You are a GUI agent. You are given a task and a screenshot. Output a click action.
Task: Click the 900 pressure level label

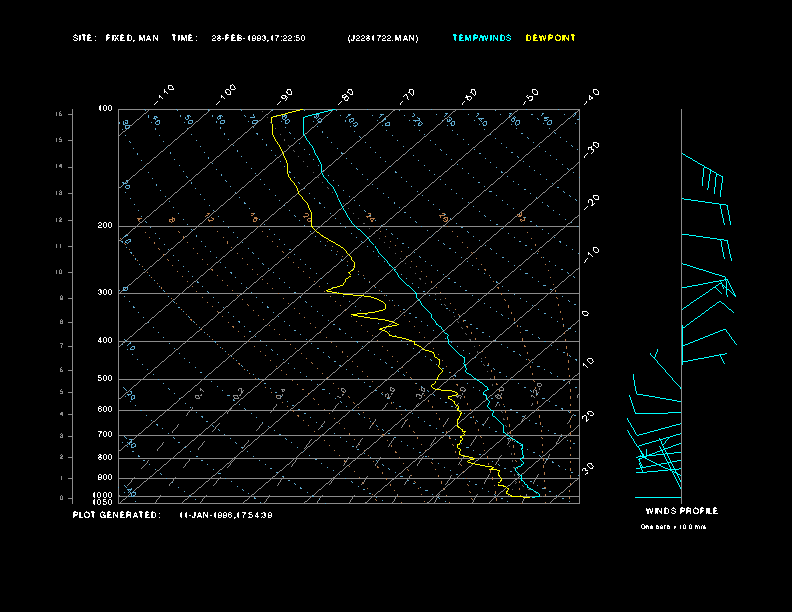105,478
